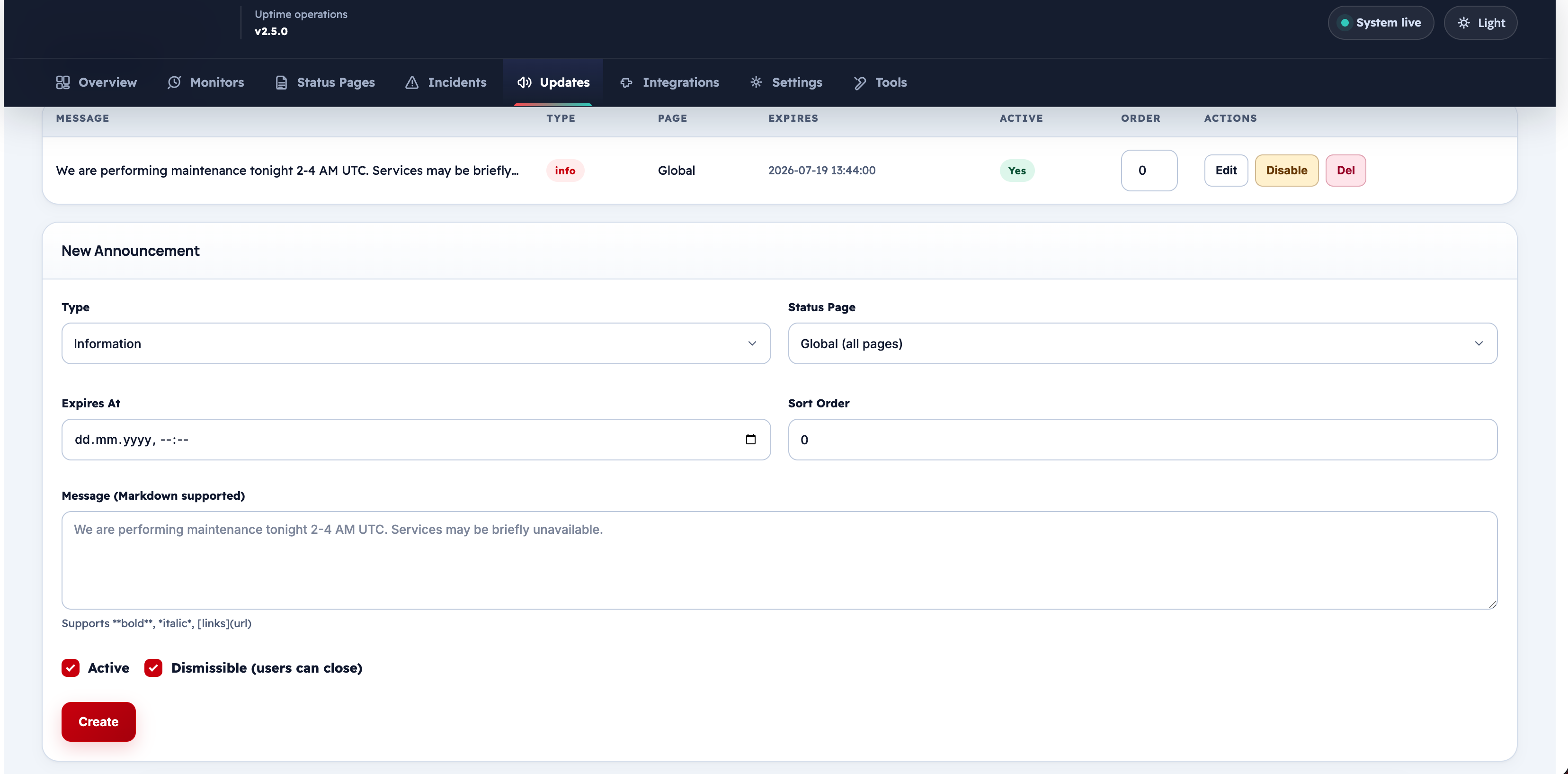Click the Expires At date field
Viewport: 1568px width, 774px height.
(x=416, y=439)
